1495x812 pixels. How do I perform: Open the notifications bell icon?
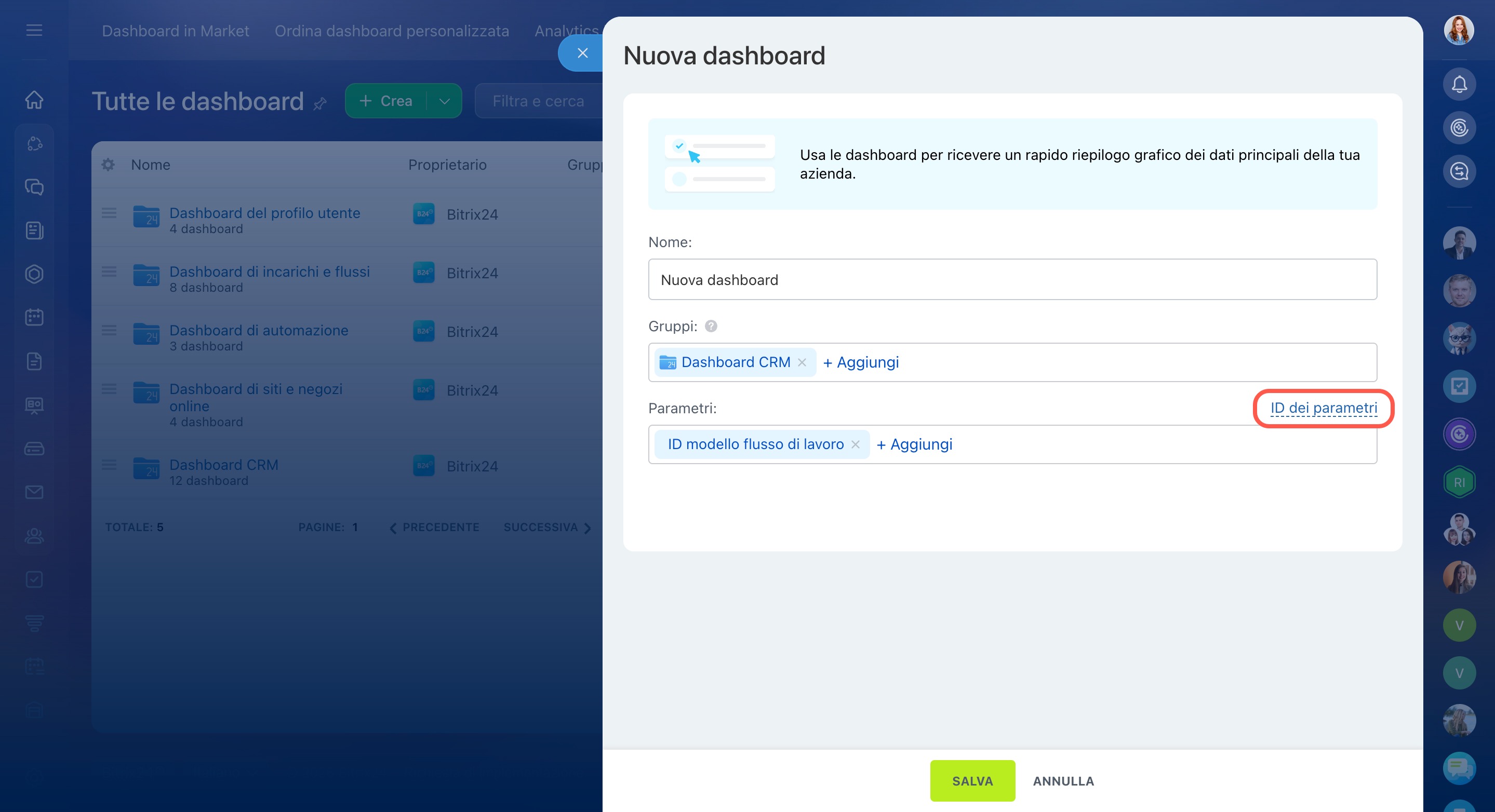[1459, 85]
